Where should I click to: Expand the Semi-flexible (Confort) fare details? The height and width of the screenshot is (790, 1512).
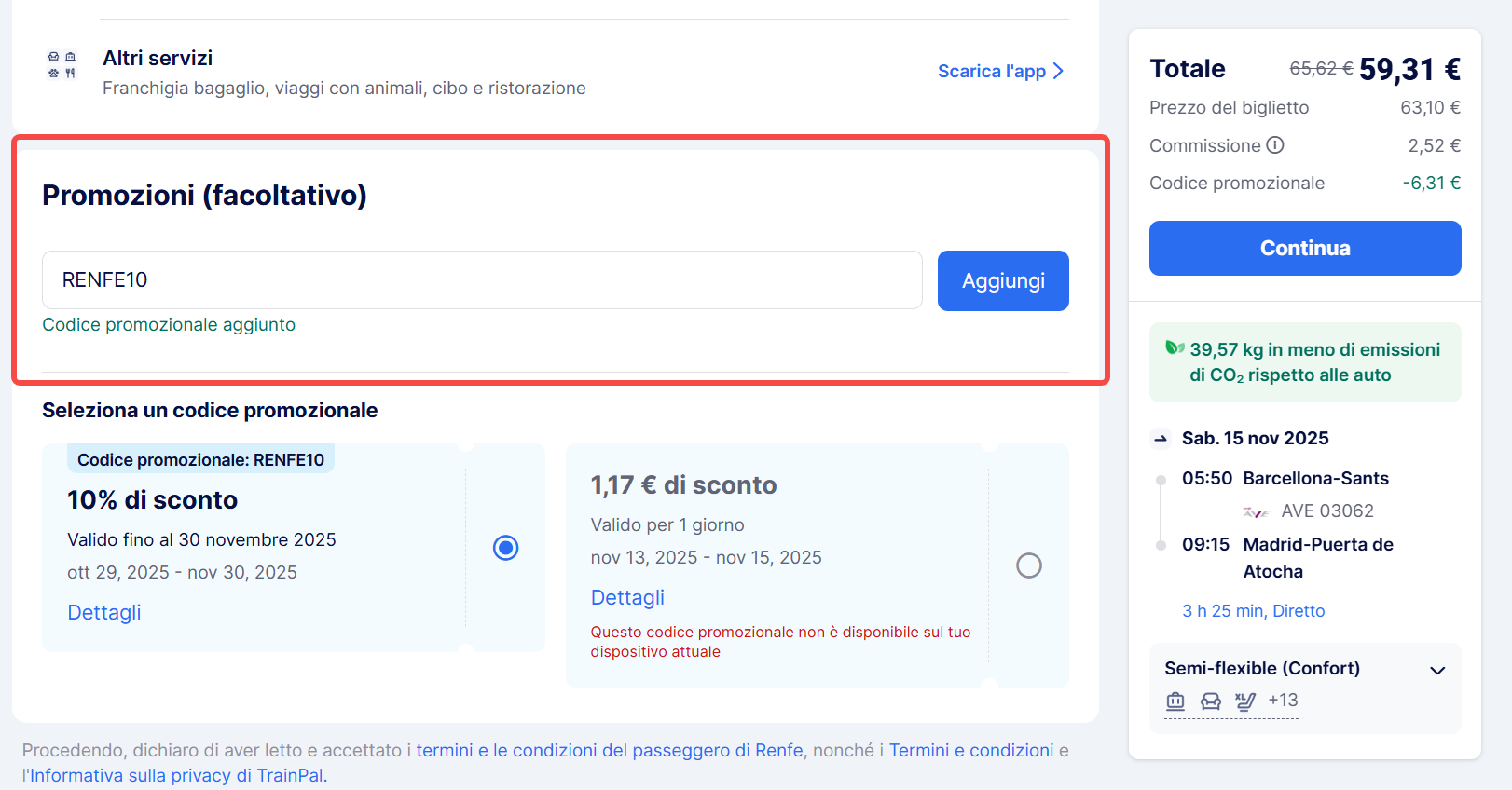click(x=1437, y=670)
